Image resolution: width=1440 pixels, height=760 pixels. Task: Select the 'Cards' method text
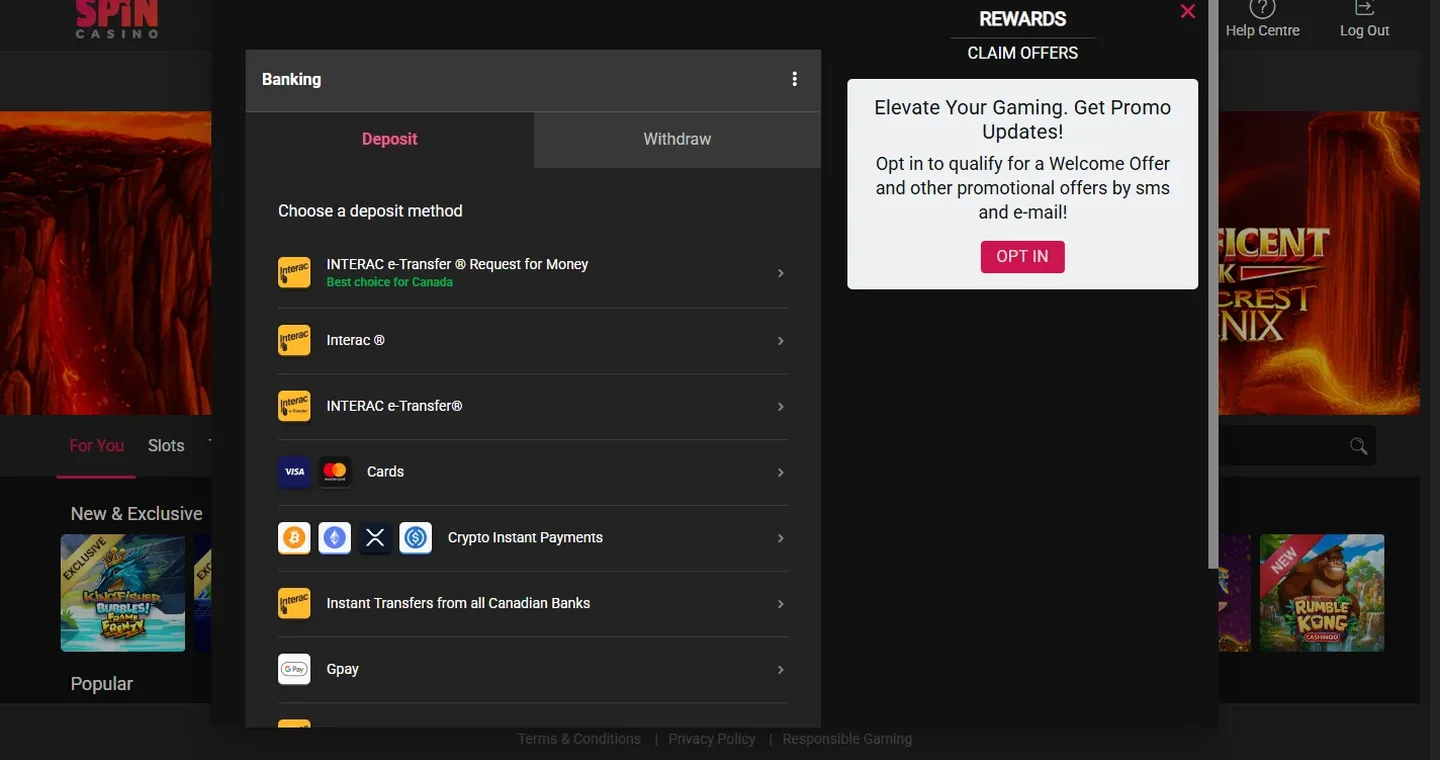point(385,472)
